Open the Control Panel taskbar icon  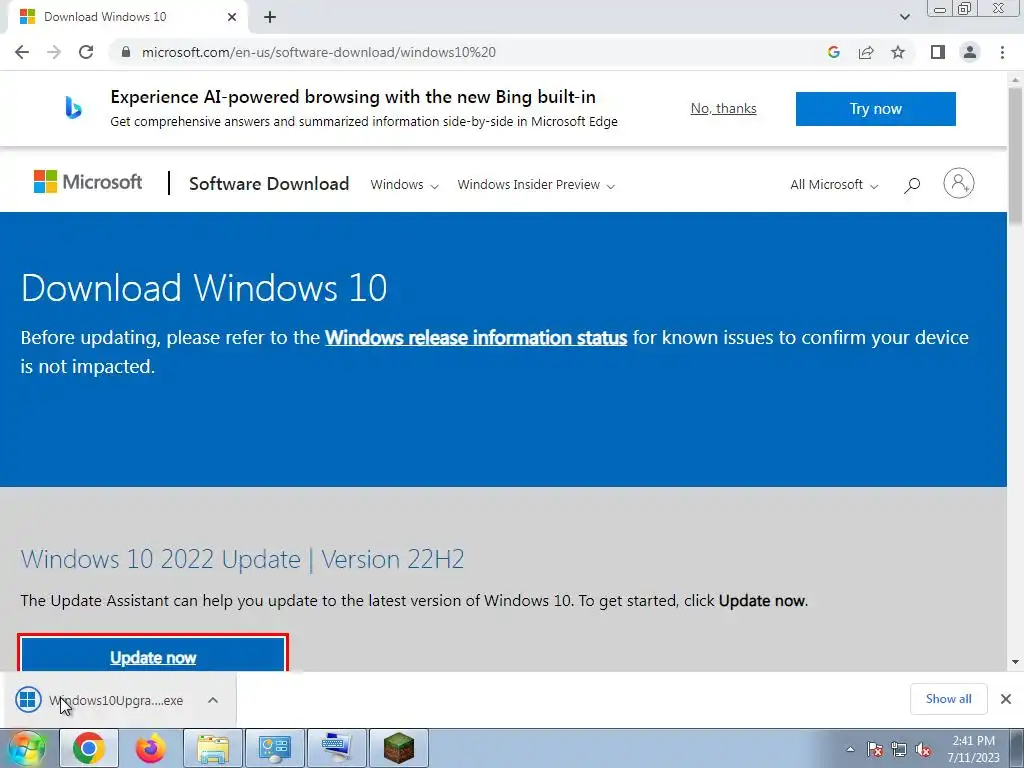[274, 748]
